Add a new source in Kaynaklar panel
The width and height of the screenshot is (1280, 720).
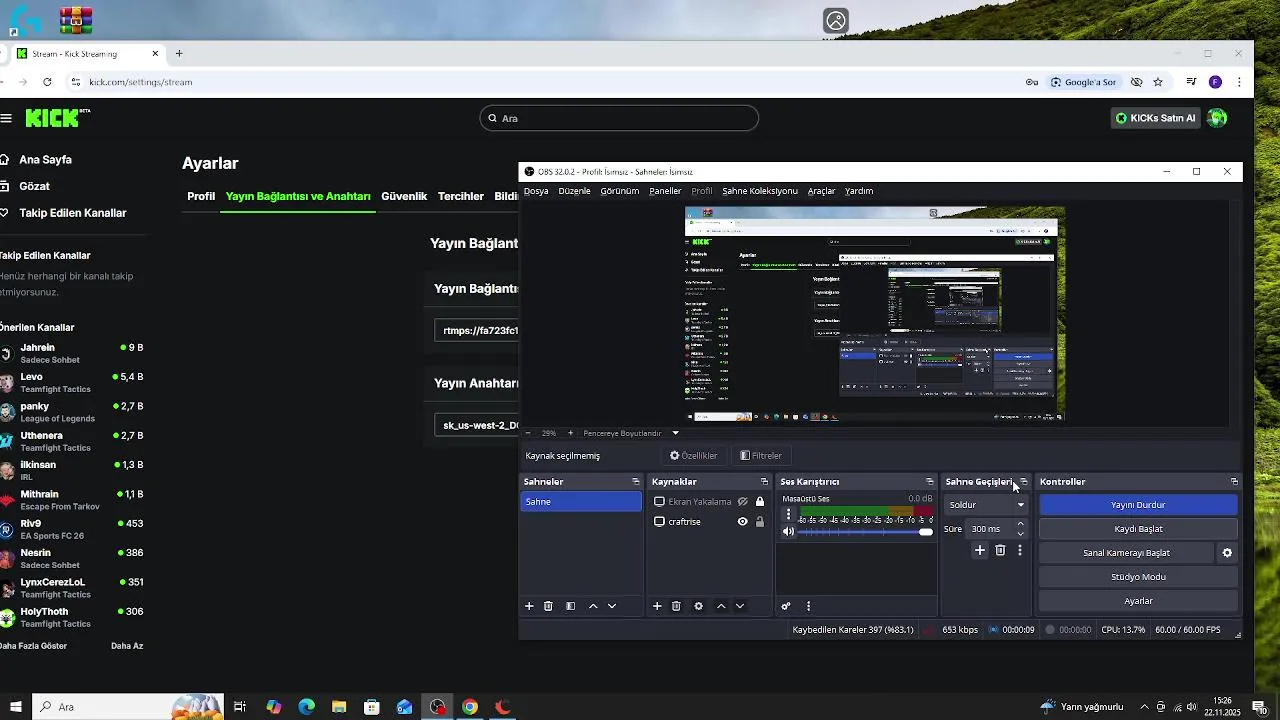[x=657, y=606]
